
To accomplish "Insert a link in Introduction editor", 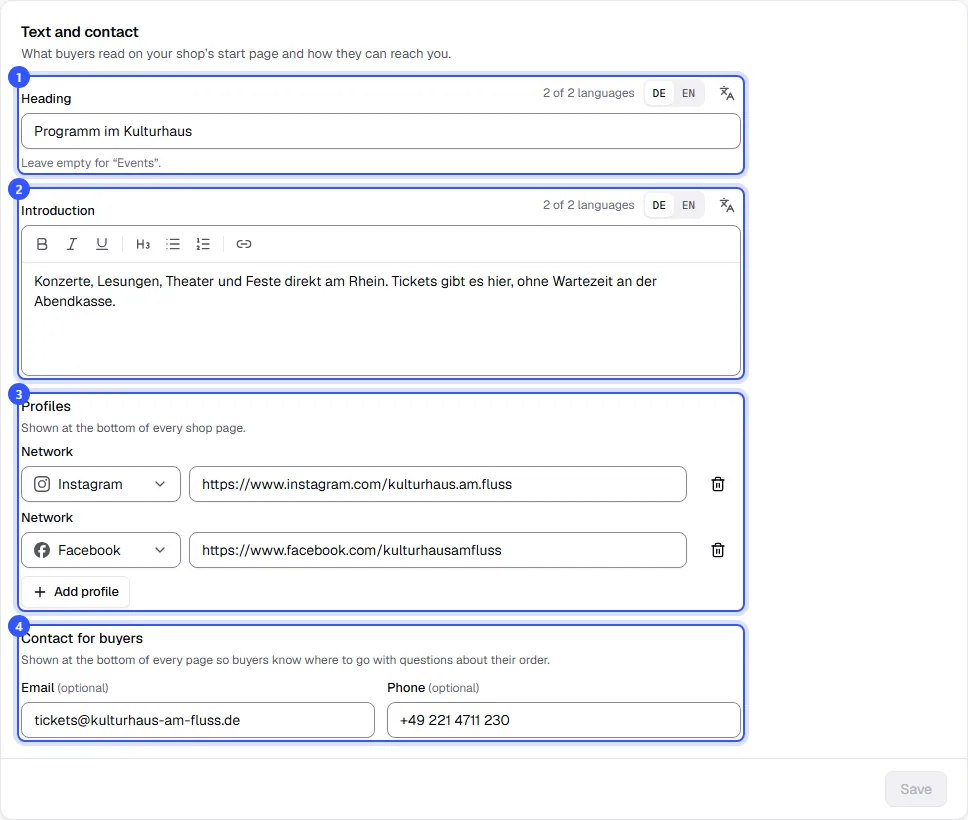I will click(x=244, y=244).
